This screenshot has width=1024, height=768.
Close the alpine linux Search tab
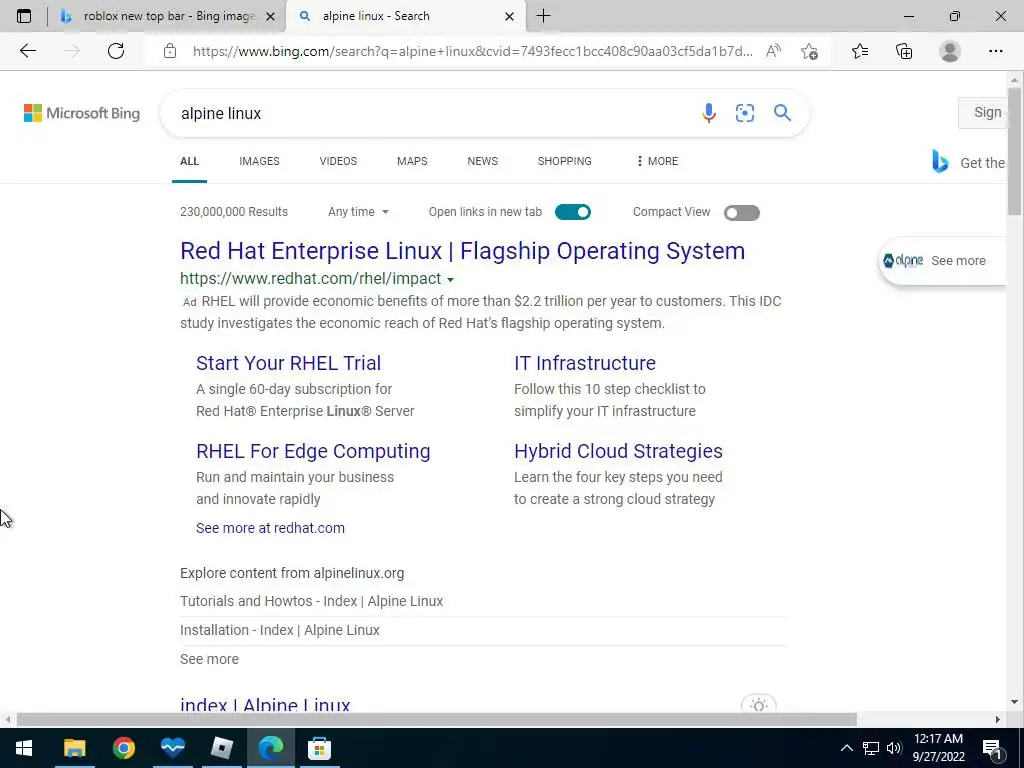(509, 16)
